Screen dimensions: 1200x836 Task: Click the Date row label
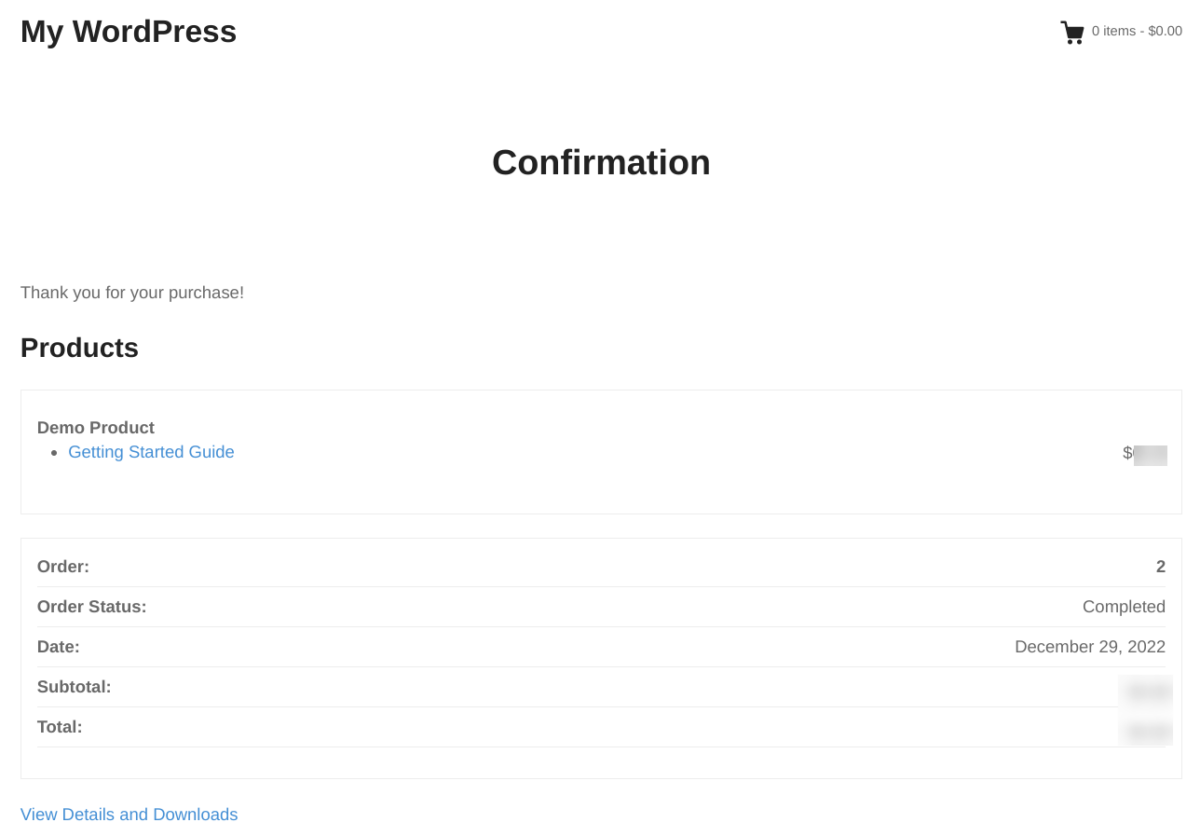click(x=58, y=646)
